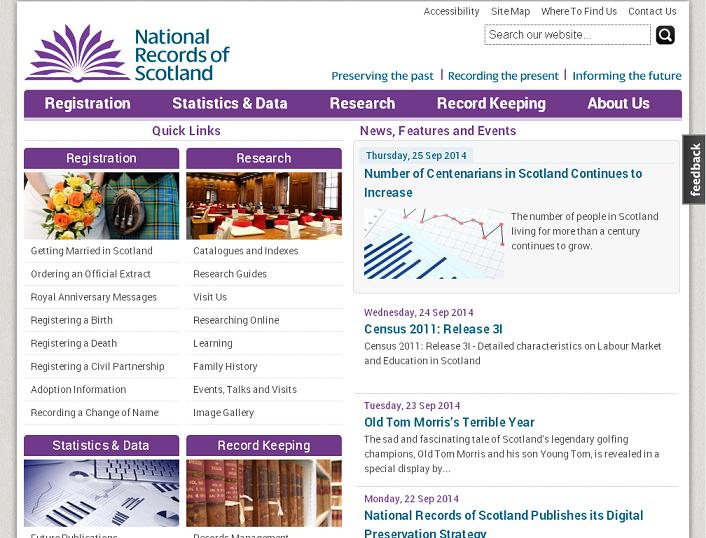Image resolution: width=706 pixels, height=538 pixels.
Task: Open the Research main menu
Action: coord(362,104)
